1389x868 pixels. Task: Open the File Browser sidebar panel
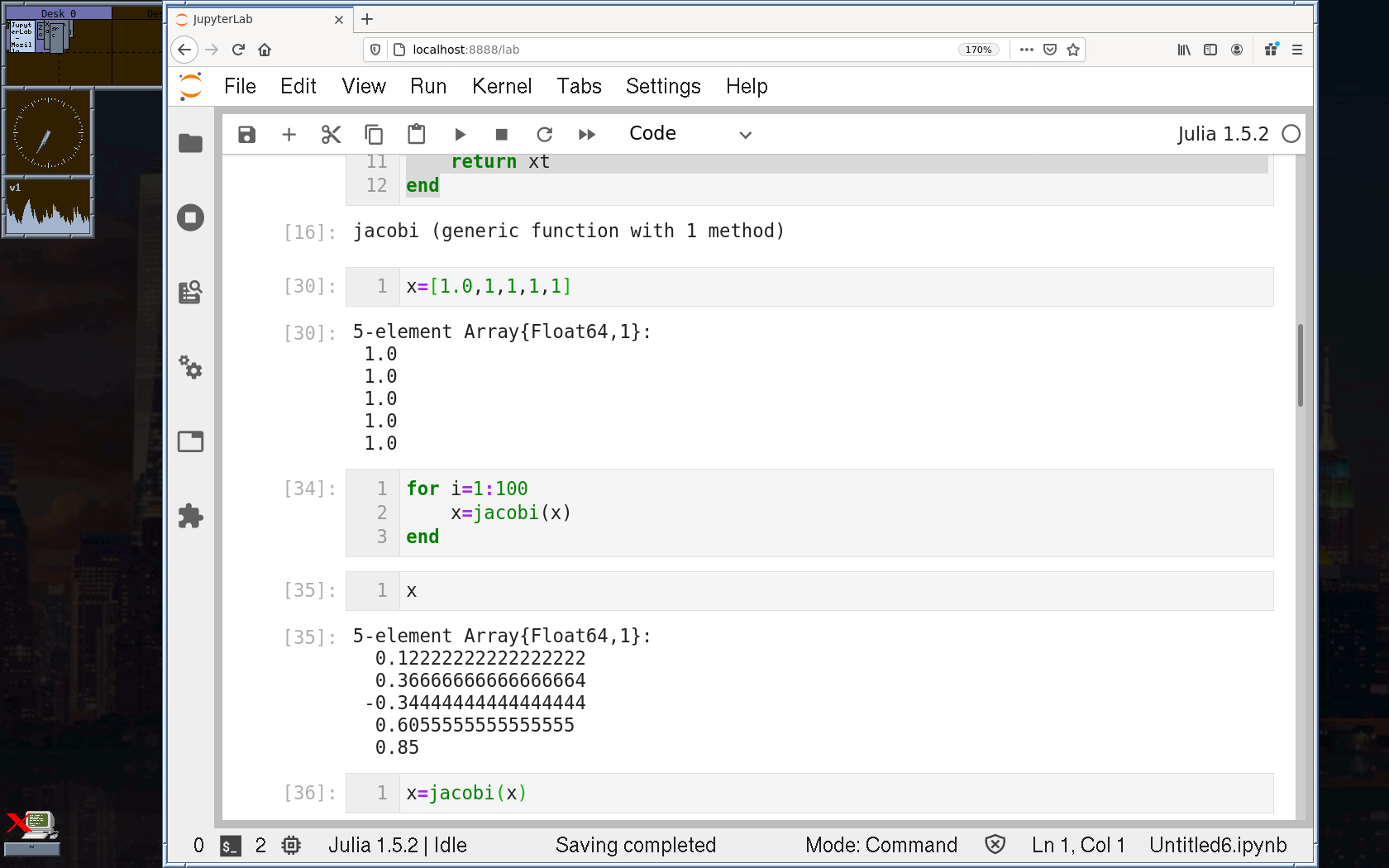[x=190, y=144]
